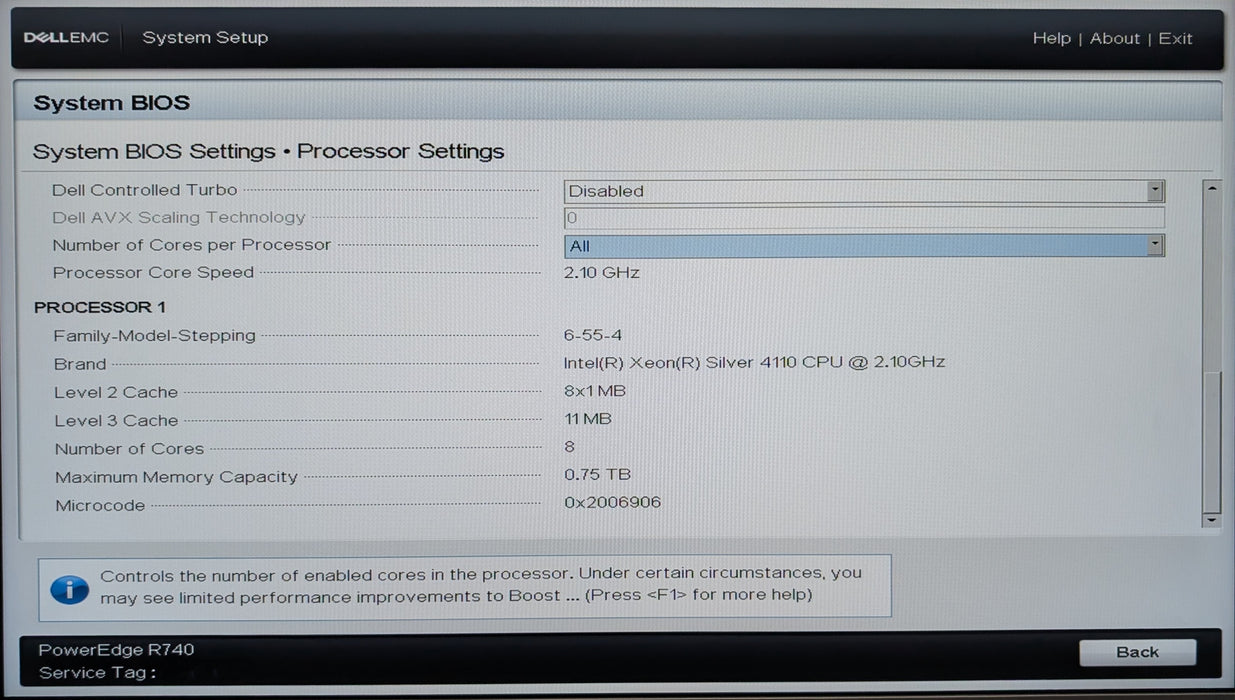Click the System Setup title
This screenshot has width=1235, height=700.
205,38
